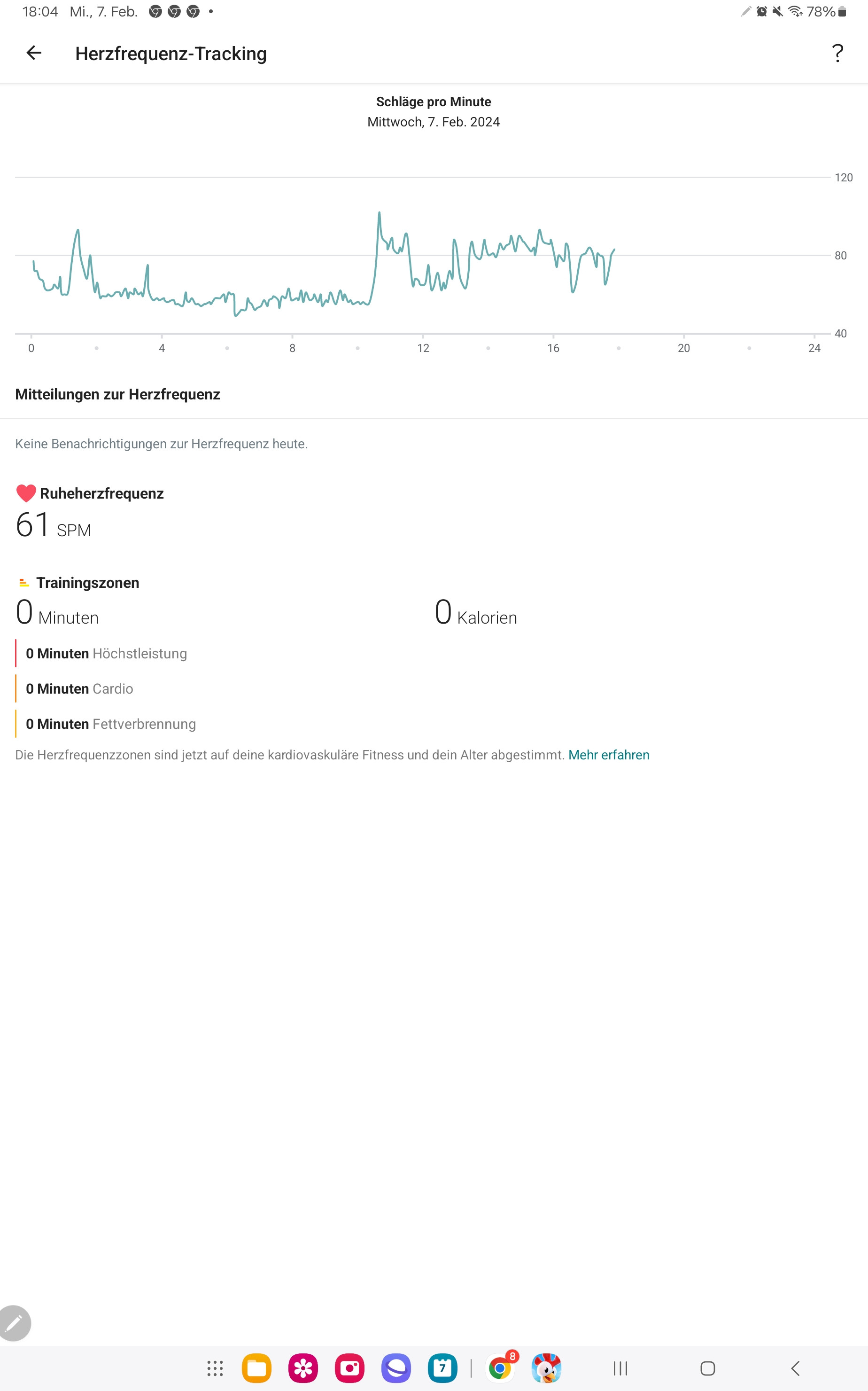Tap the Trainingszonen bars icon
Viewport: 868px width, 1391px height.
click(23, 582)
